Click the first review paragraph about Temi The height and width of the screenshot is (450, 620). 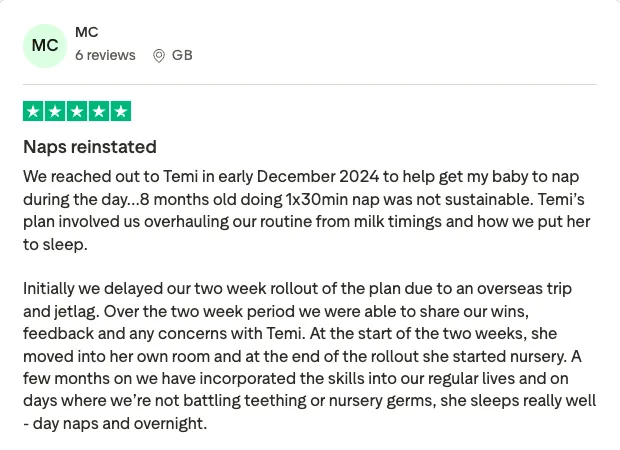click(x=307, y=210)
